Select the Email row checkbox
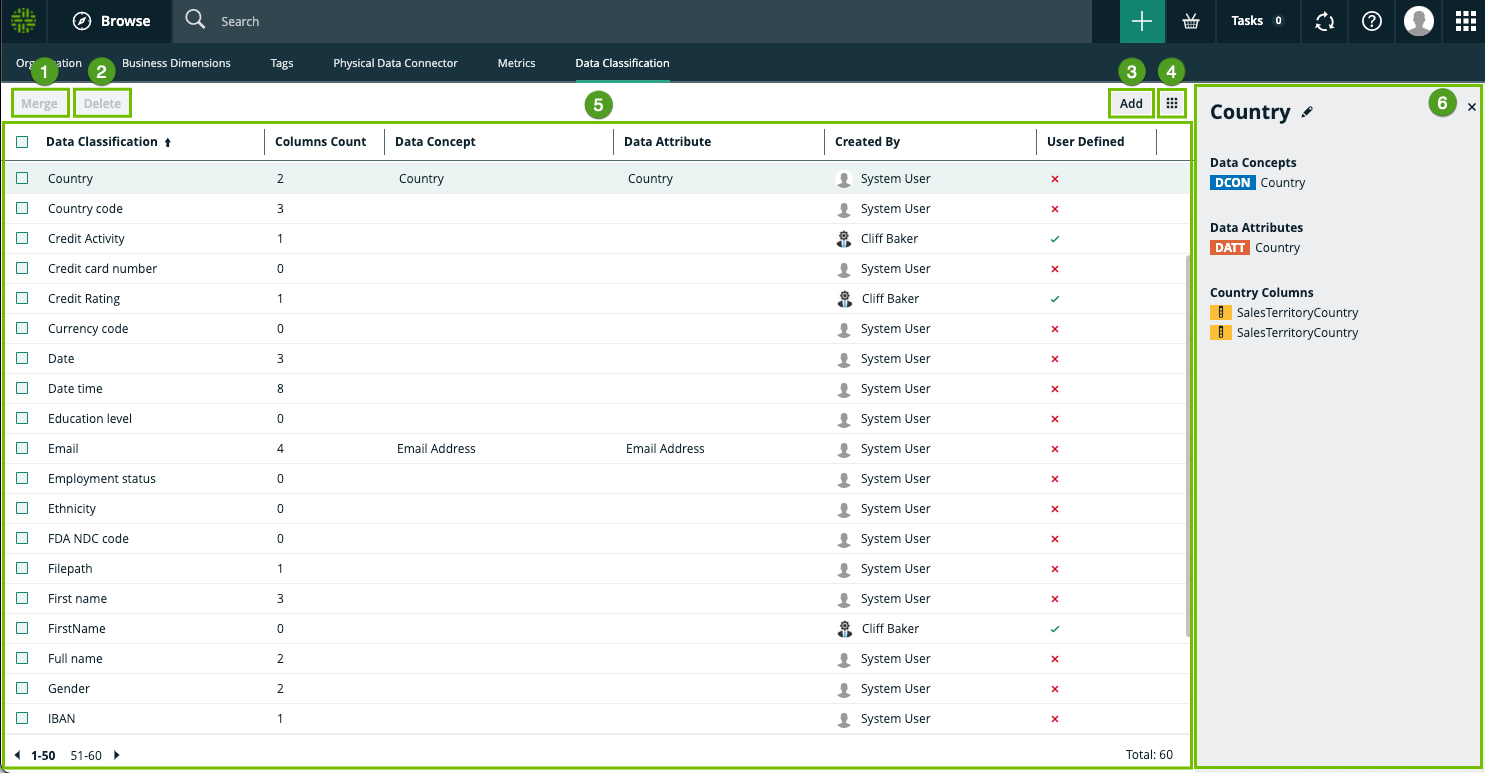 coord(22,449)
